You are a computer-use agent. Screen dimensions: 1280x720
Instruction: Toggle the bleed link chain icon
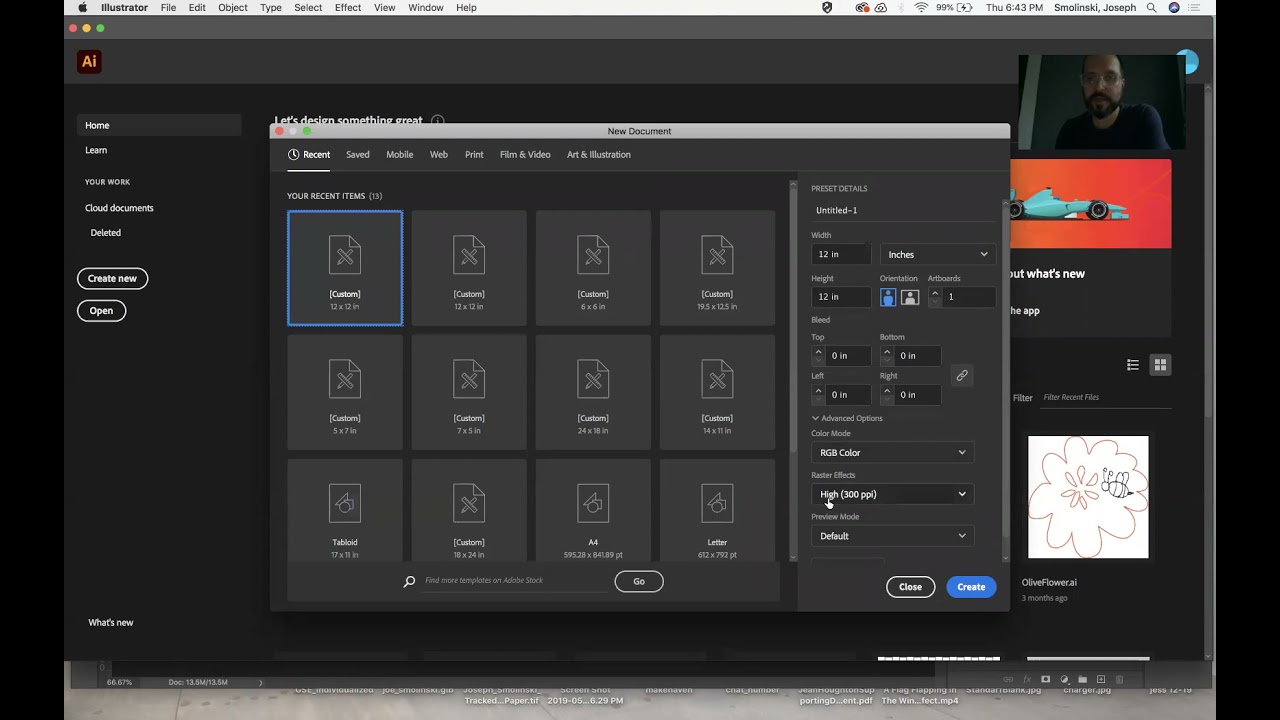tap(962, 375)
